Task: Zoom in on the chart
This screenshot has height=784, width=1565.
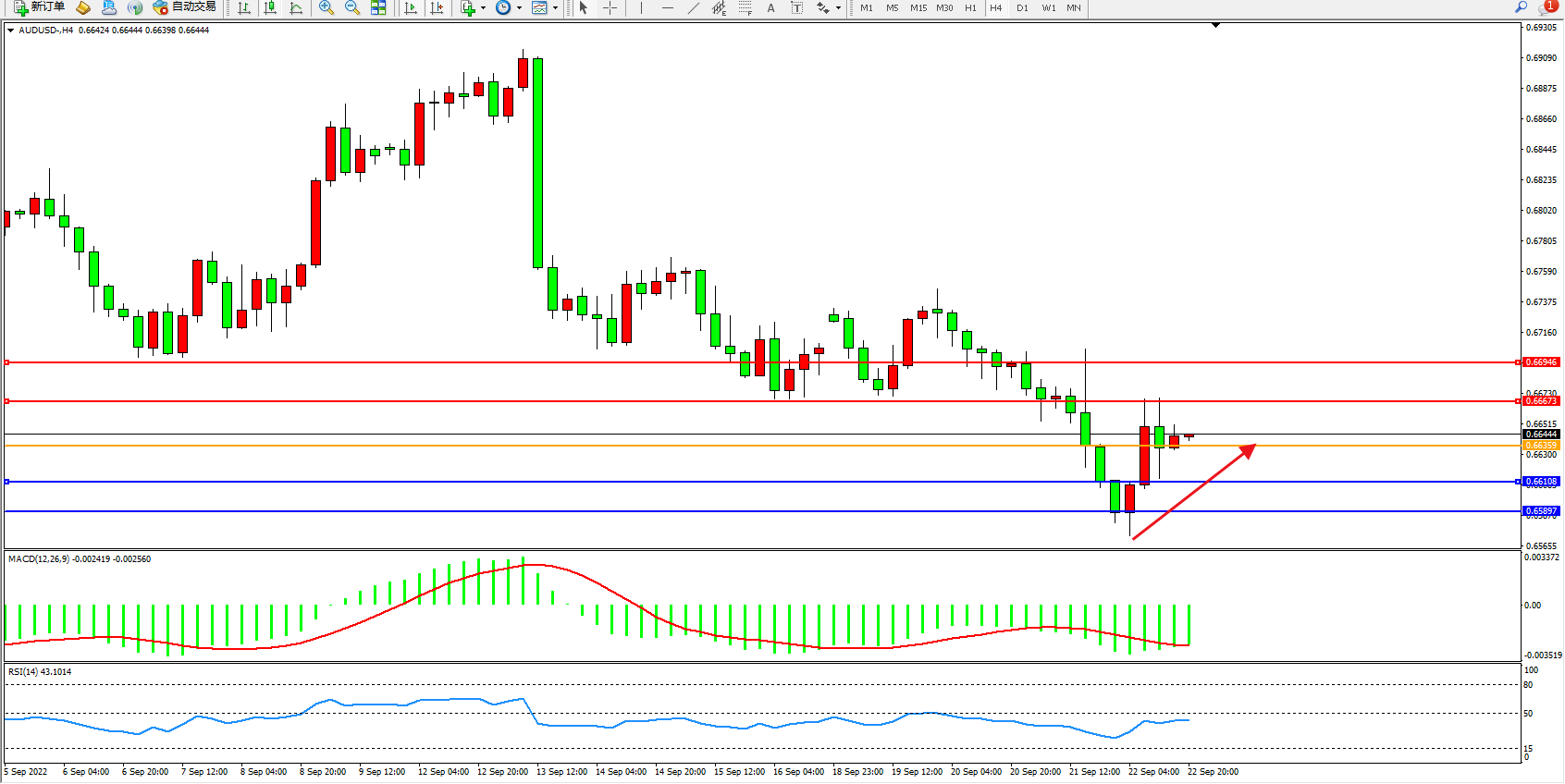Action: pyautogui.click(x=327, y=7)
